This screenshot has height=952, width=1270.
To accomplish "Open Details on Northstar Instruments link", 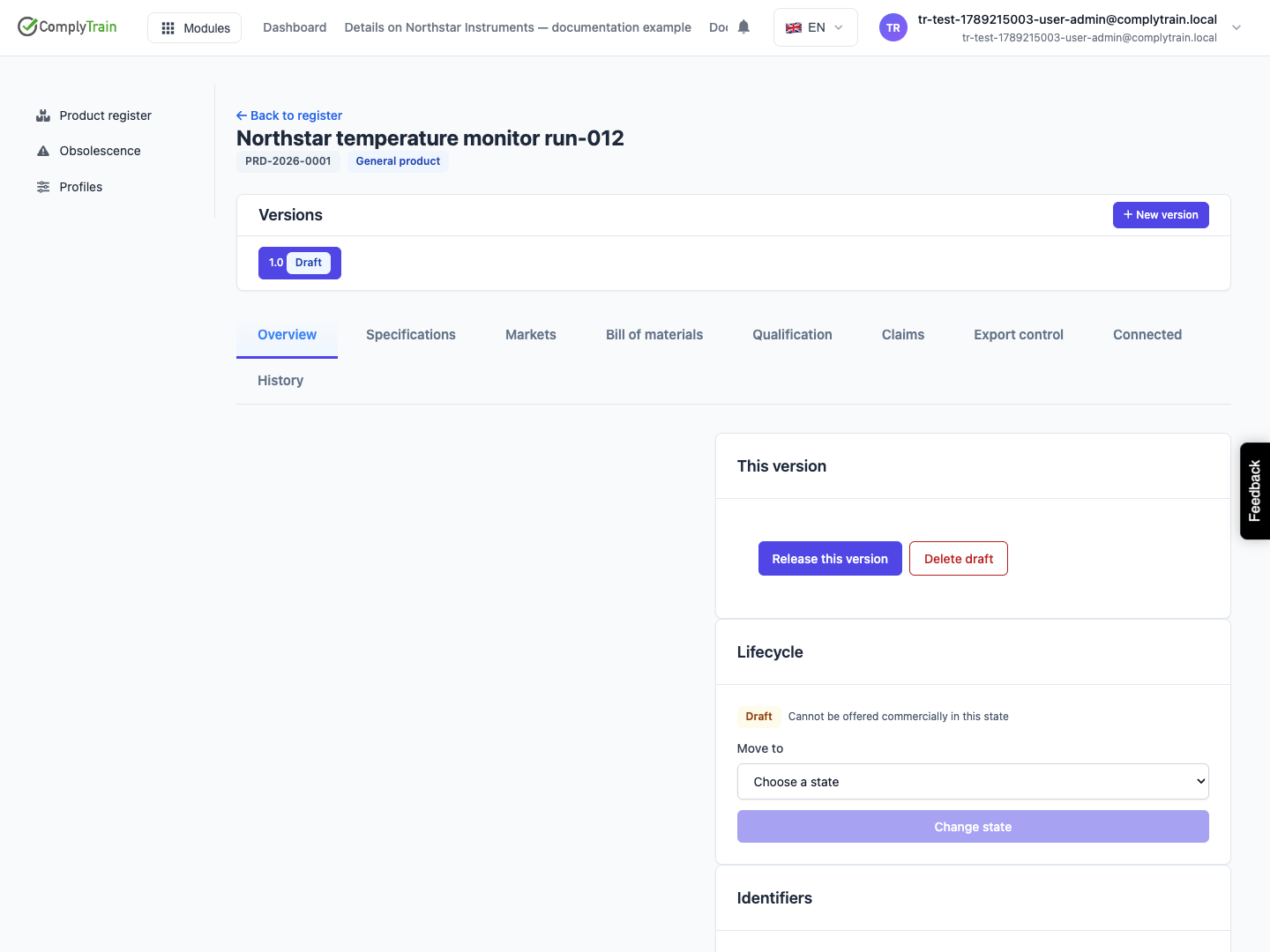I will point(518,27).
